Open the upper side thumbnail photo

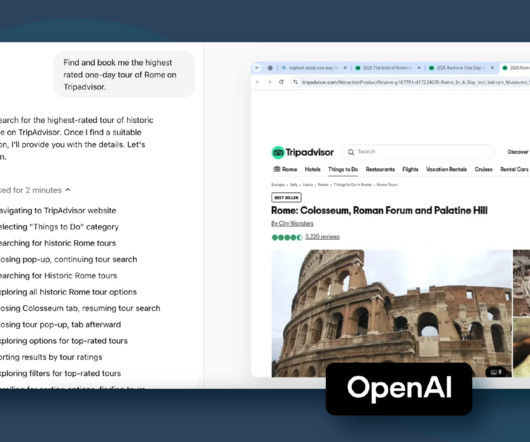point(522,283)
